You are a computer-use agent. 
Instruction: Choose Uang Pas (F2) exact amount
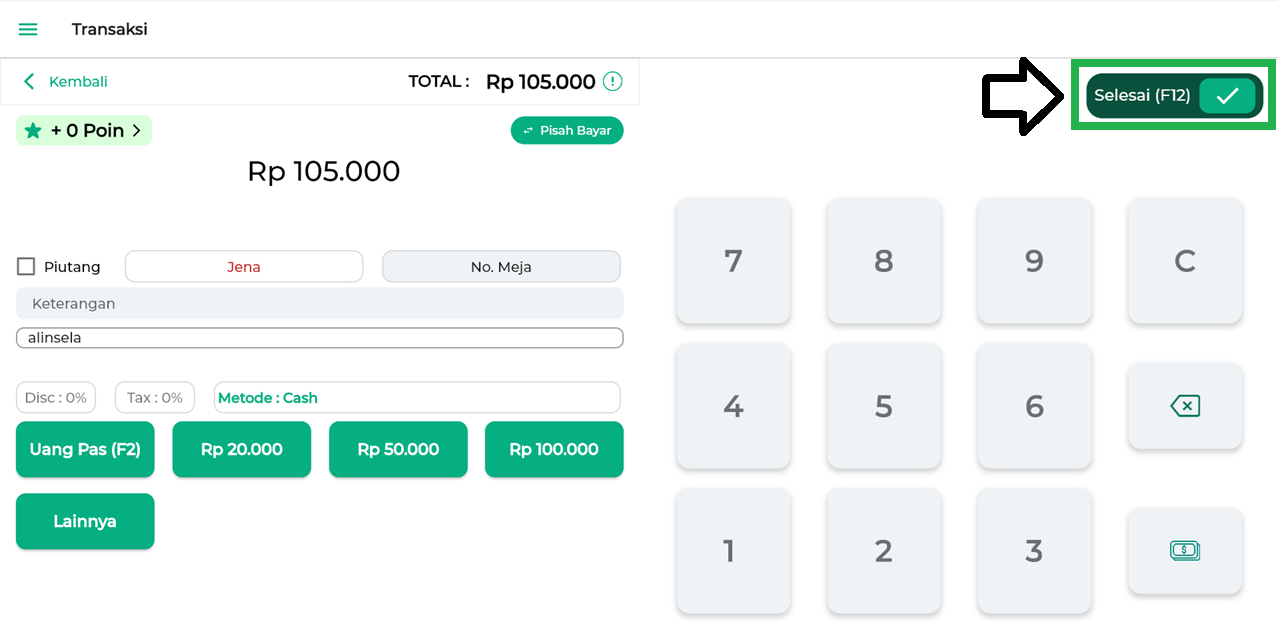click(85, 449)
